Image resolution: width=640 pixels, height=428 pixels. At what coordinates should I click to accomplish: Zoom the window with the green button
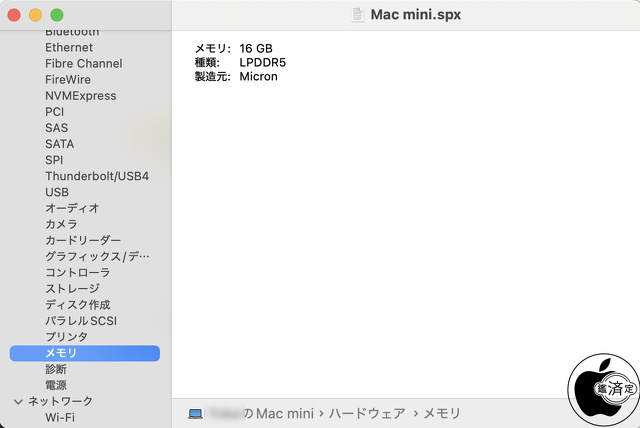[57, 15]
